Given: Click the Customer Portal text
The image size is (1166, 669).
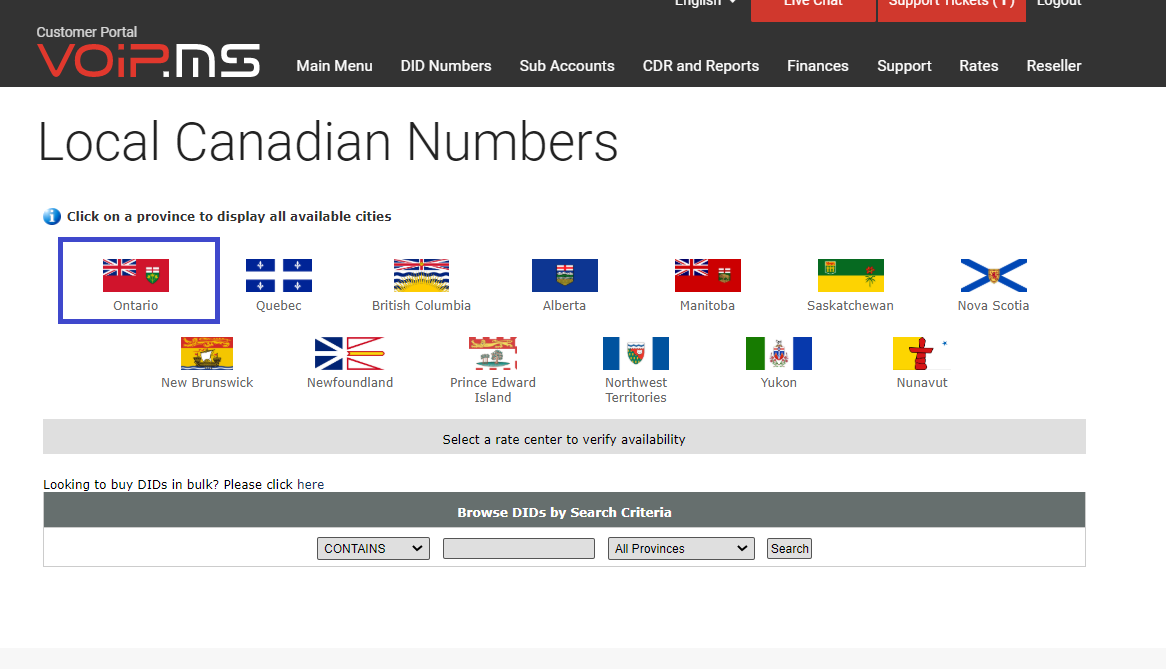Looking at the screenshot, I should pyautogui.click(x=86, y=32).
